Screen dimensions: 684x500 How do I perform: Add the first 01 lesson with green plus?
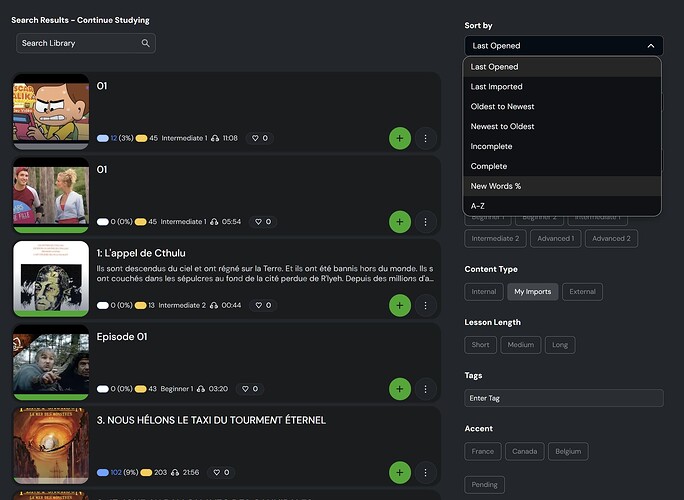[400, 138]
